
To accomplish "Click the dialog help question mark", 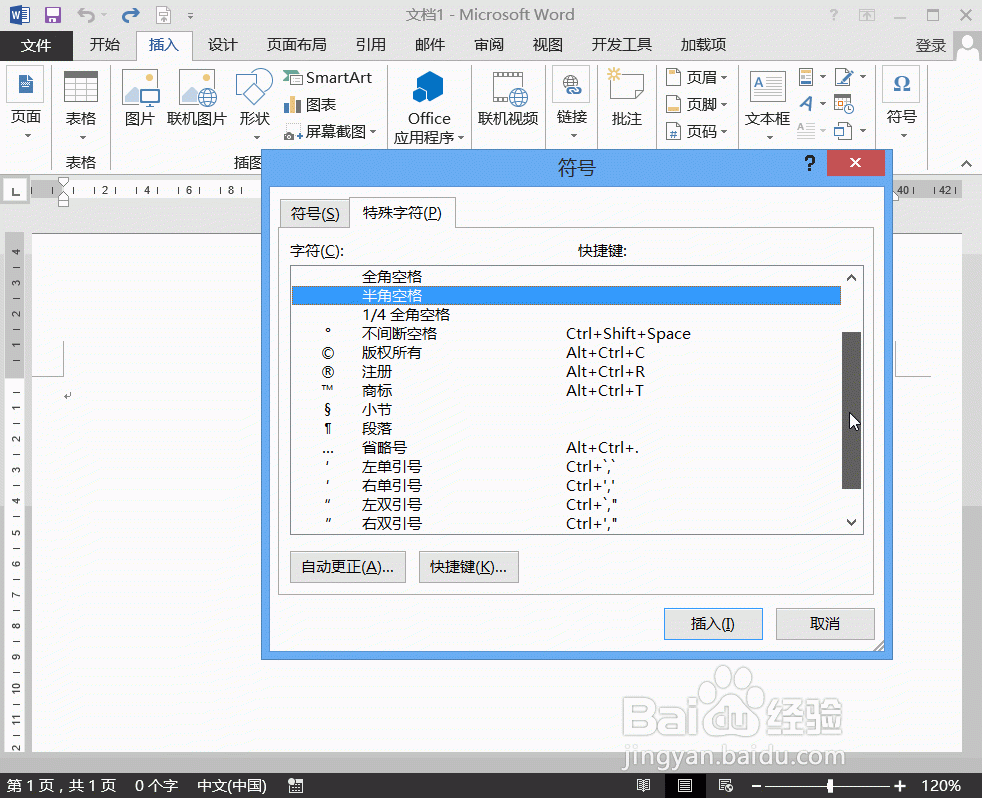I will tap(810, 165).
